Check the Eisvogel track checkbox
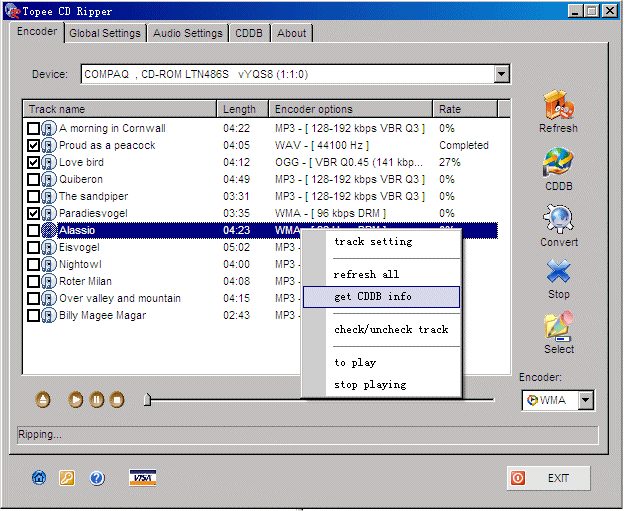625x511 pixels. click(33, 247)
